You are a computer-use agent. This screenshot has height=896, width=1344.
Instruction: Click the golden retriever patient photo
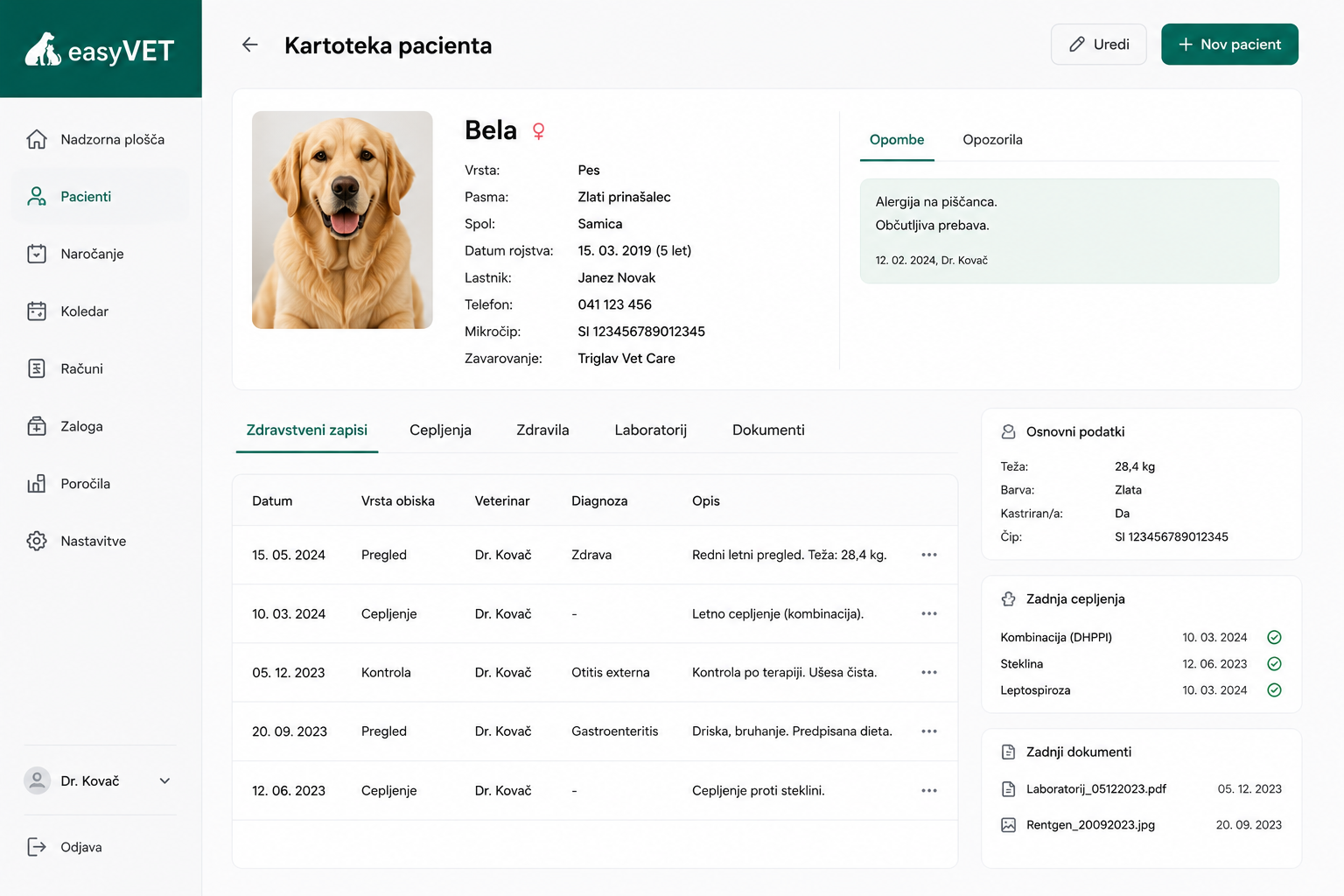point(342,220)
